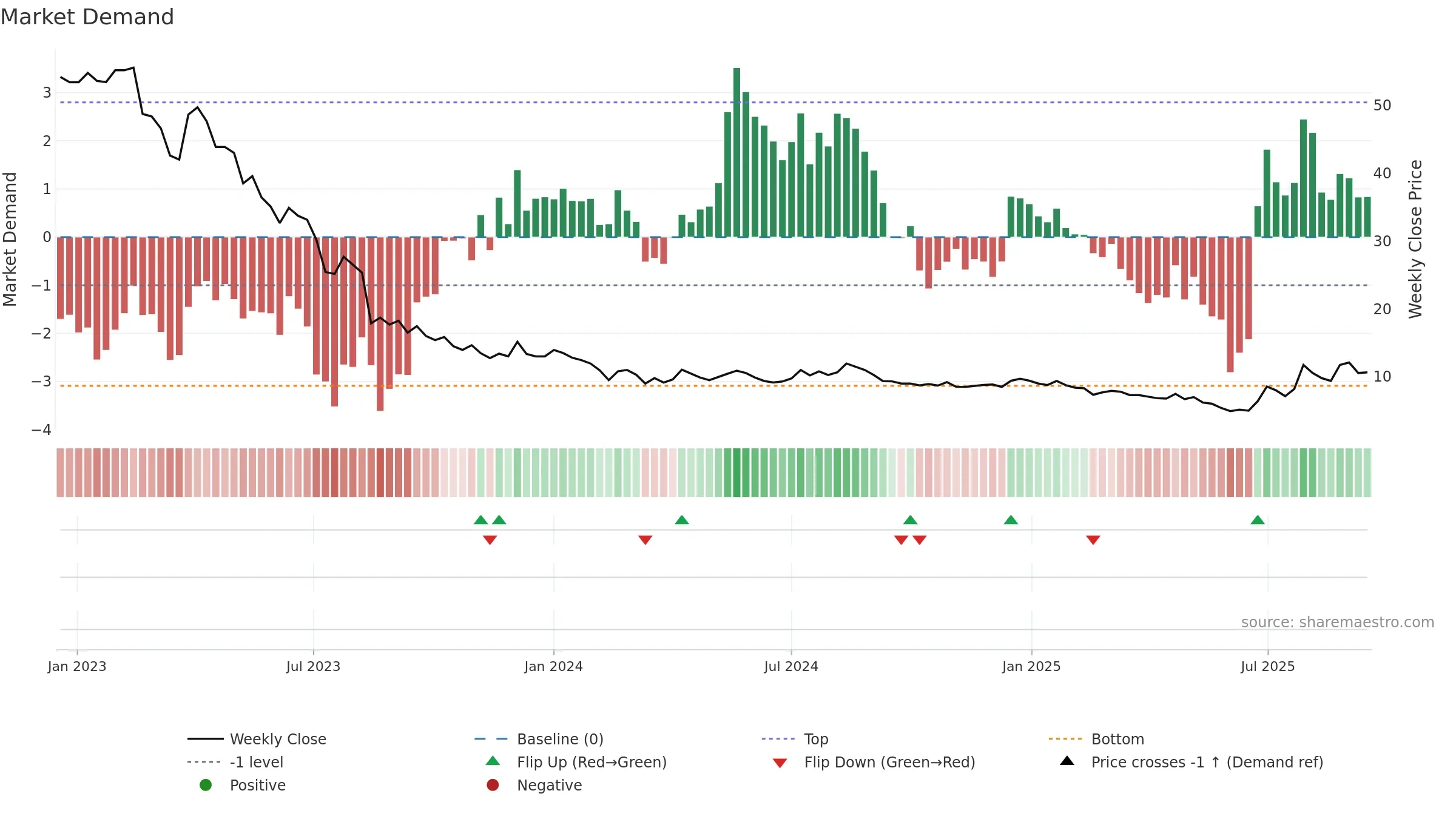The image size is (1456, 819).
Task: Click the 50 price axis tick label
Action: click(1383, 106)
